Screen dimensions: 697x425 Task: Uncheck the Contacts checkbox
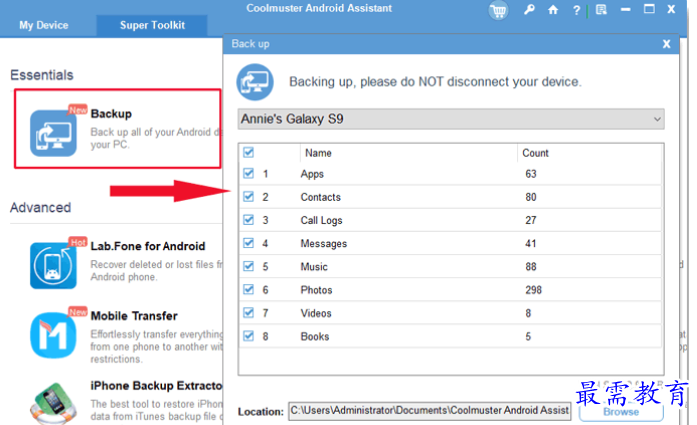coord(248,196)
